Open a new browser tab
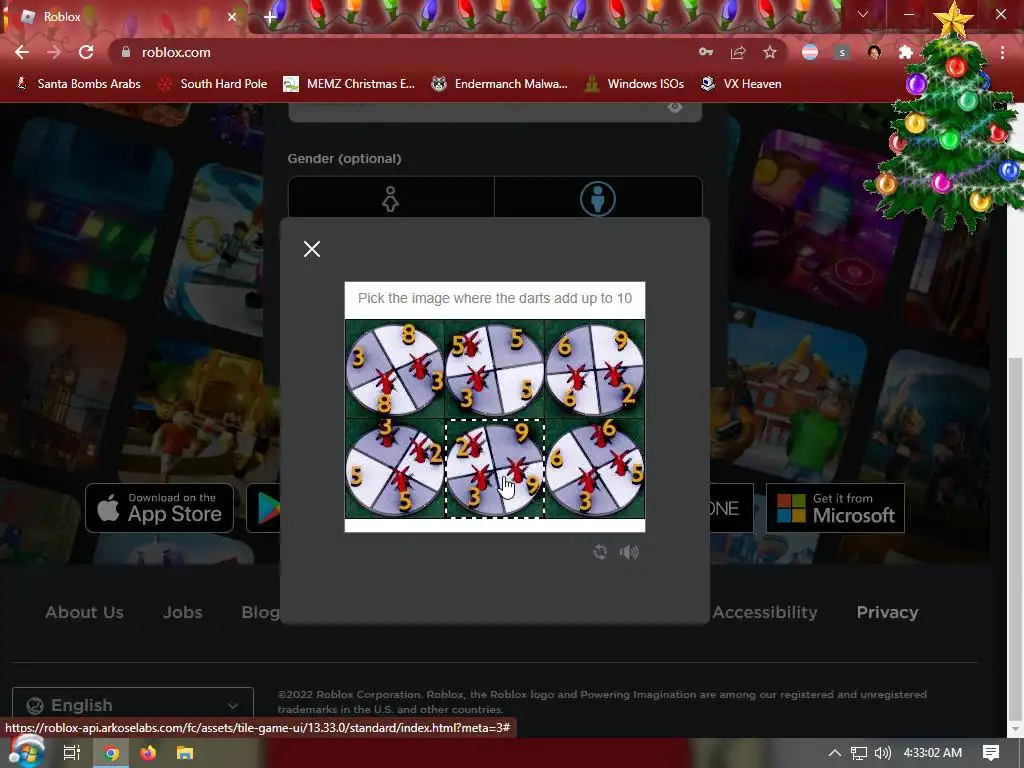Screen dimensions: 1024x768 [x=270, y=17]
